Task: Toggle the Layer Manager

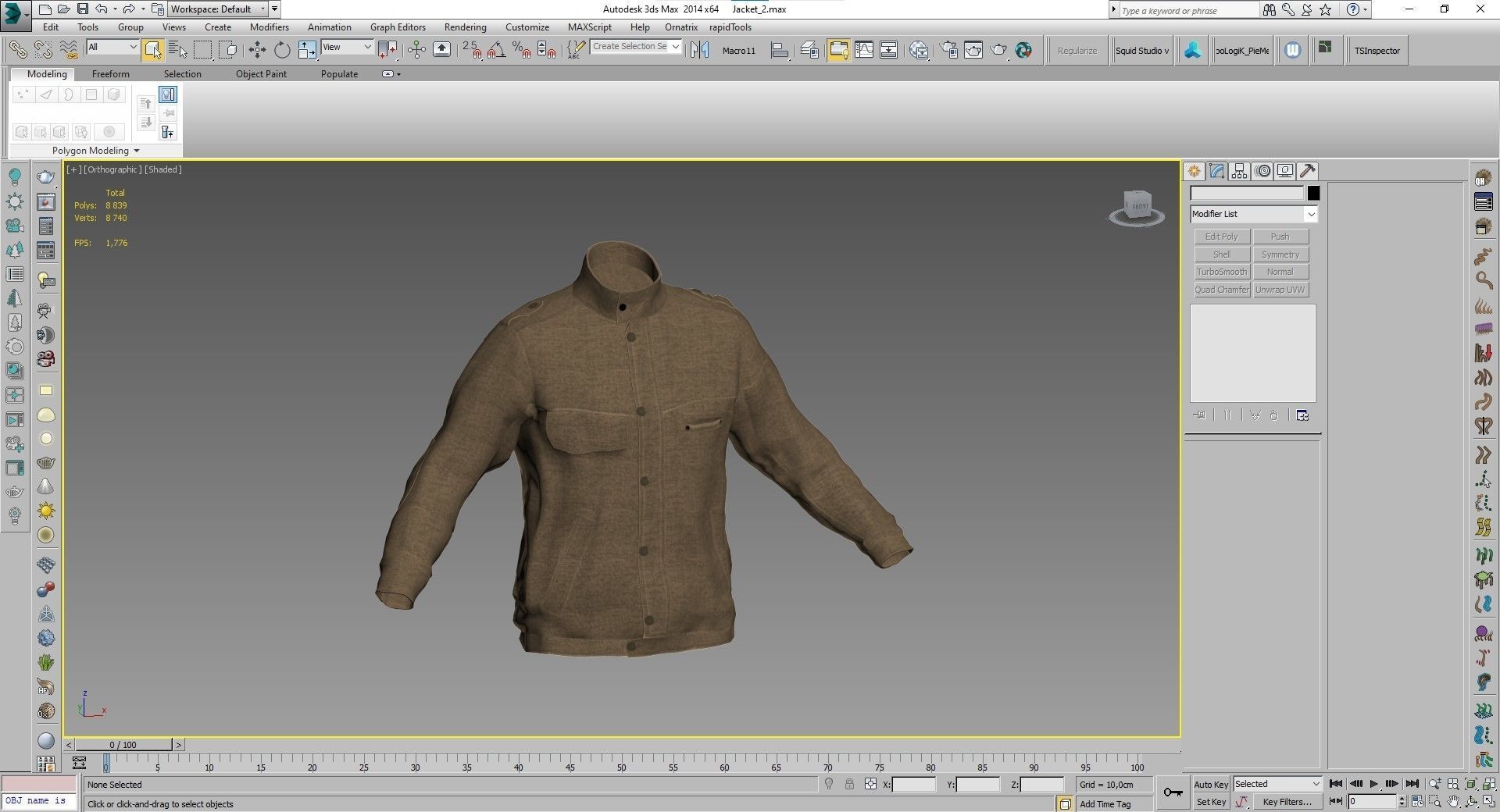Action: (x=810, y=50)
